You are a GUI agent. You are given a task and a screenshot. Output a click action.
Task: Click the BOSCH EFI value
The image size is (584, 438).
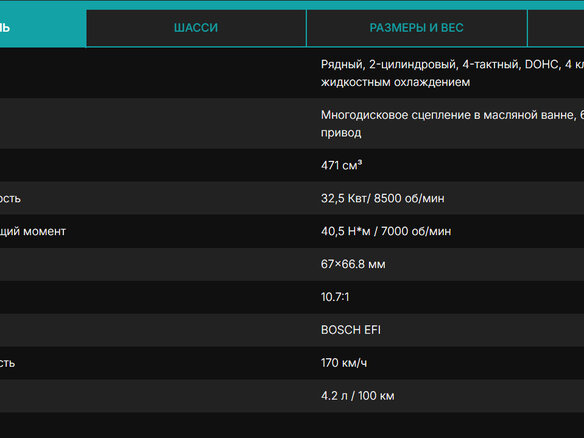tap(351, 330)
